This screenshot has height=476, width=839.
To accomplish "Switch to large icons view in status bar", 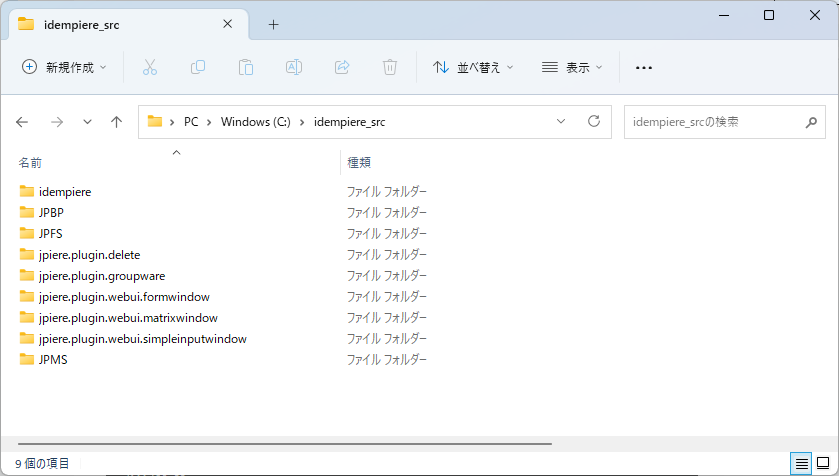I will click(x=823, y=463).
